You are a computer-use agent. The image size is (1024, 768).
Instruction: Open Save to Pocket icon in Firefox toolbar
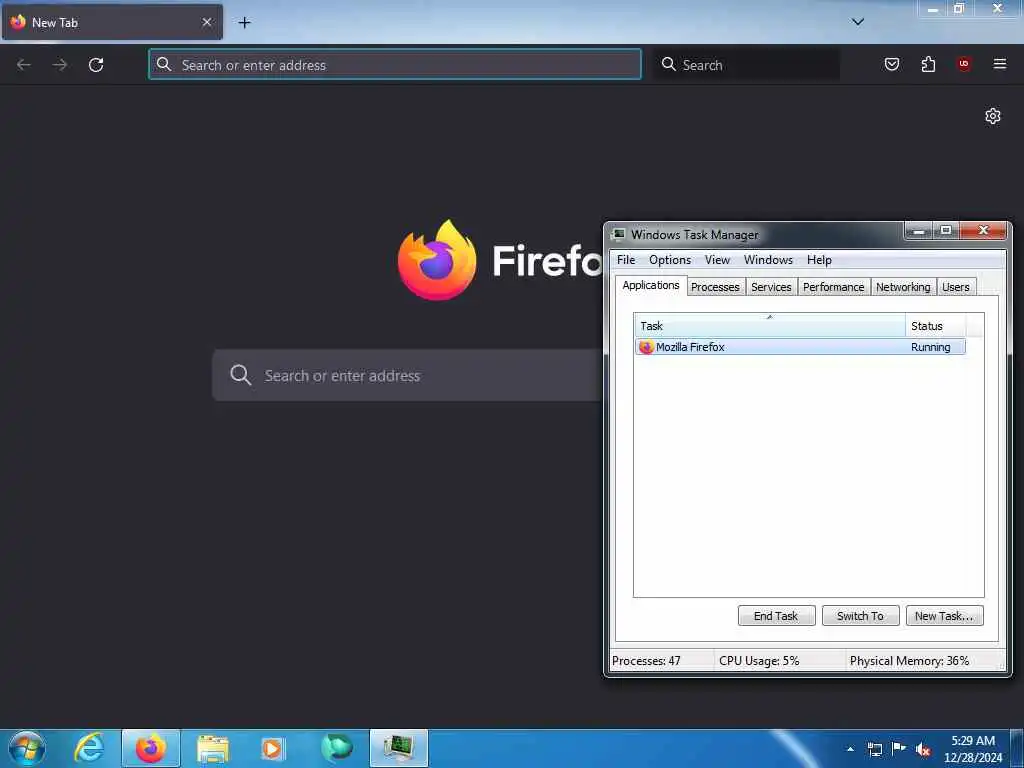coord(891,64)
